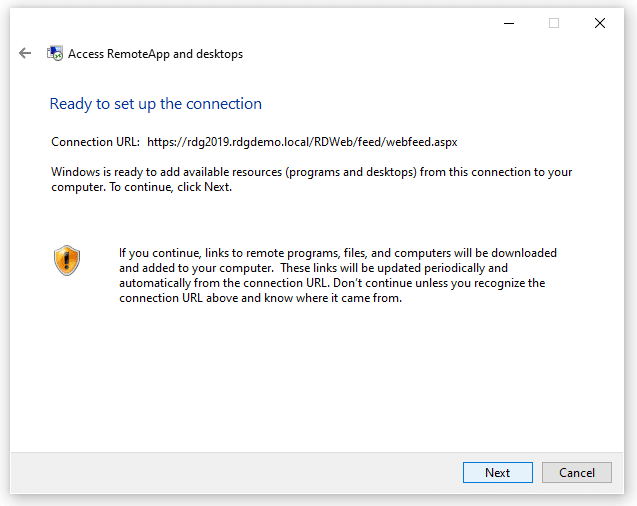Cancel the connection setup

click(577, 473)
